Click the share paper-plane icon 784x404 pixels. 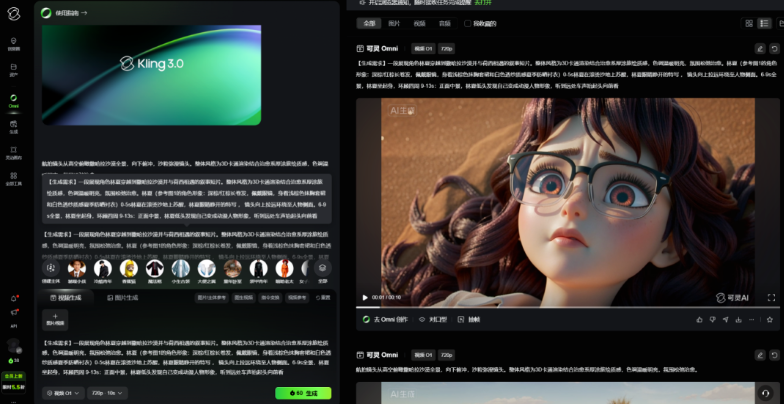[726, 320]
